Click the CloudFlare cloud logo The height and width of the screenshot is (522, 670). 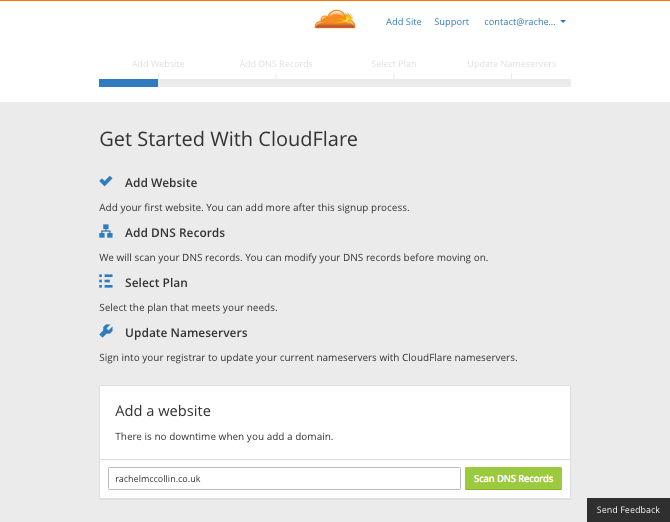point(335,19)
